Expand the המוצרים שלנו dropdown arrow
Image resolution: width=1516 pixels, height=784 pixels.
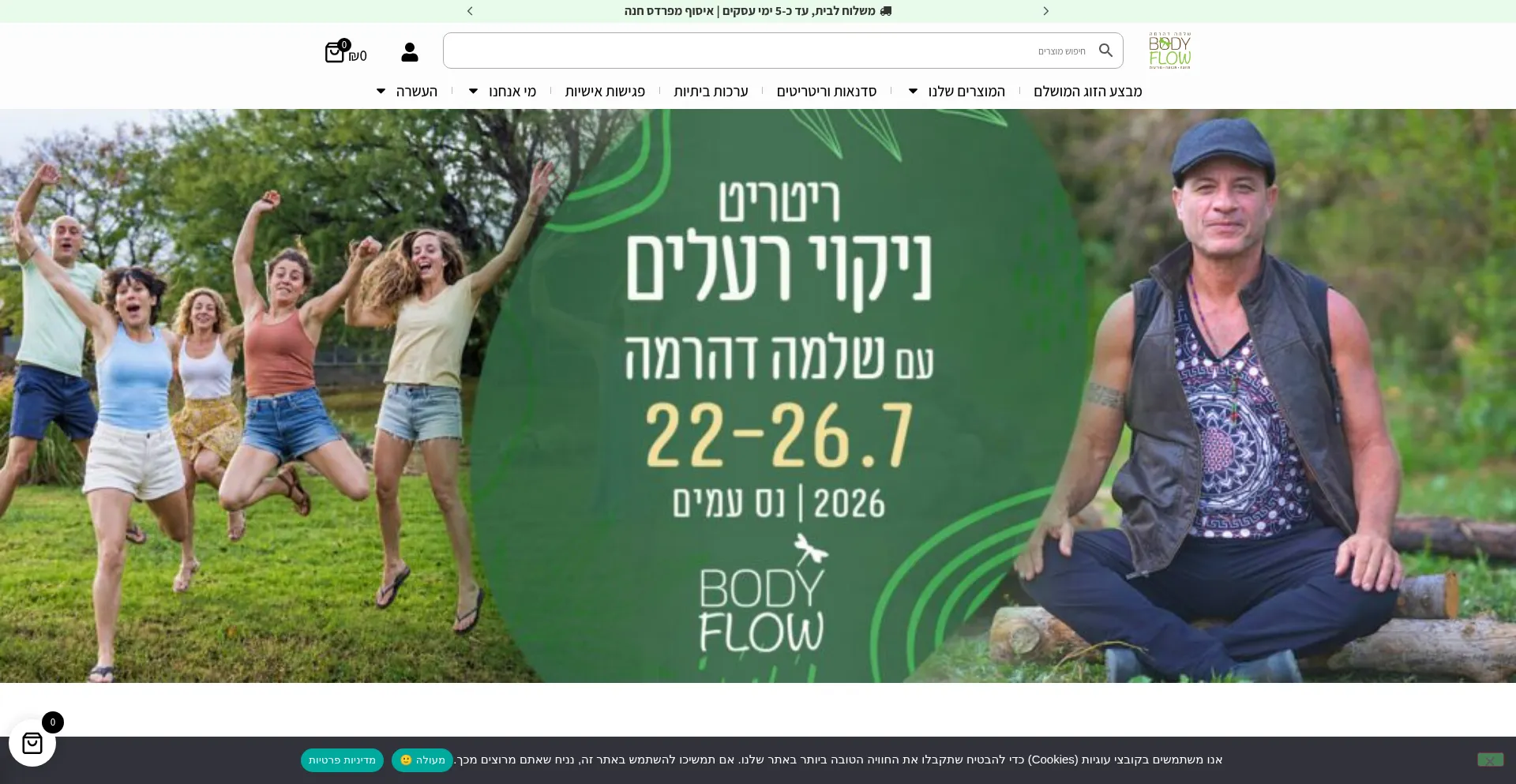coord(913,92)
